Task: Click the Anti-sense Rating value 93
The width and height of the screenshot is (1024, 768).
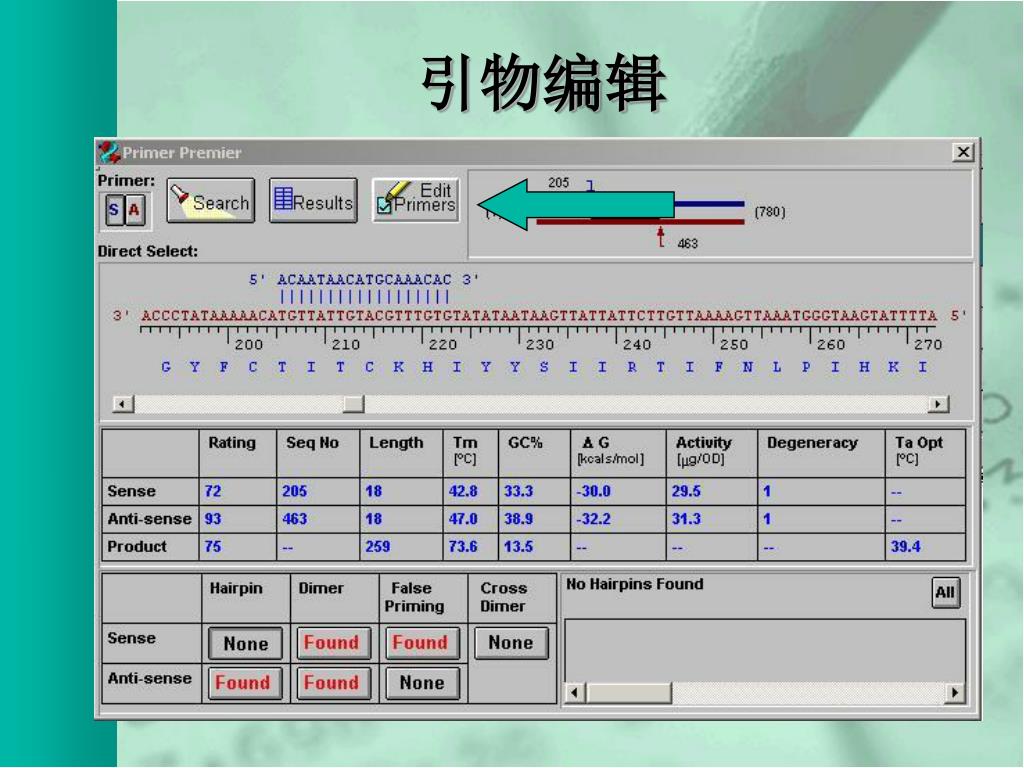Action: point(213,519)
